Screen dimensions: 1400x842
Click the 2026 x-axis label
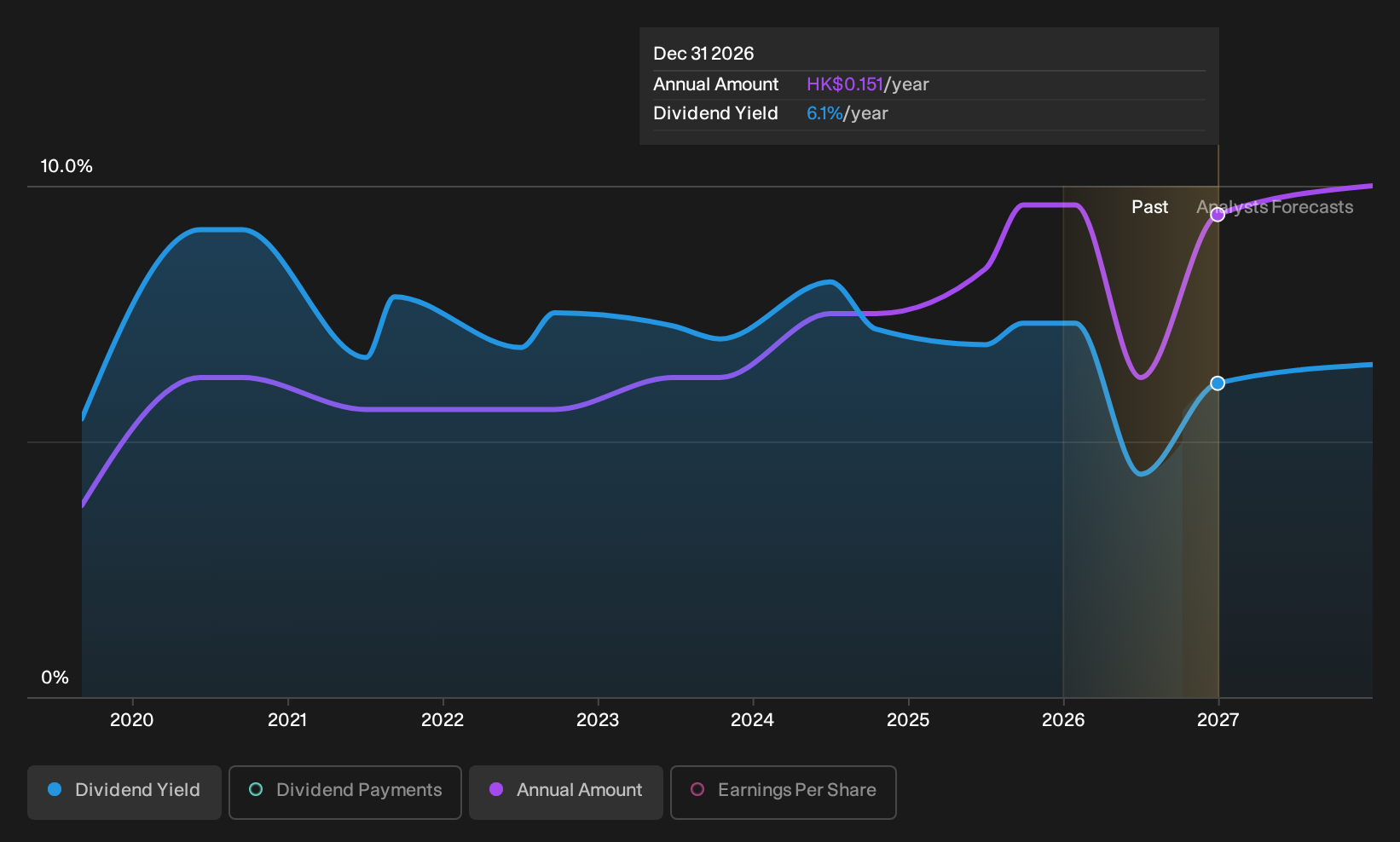click(x=1063, y=720)
